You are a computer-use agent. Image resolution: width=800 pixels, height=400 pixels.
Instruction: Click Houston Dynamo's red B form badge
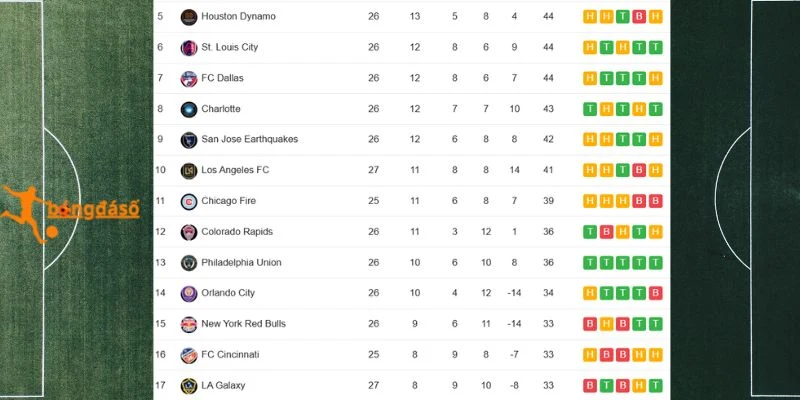(639, 17)
